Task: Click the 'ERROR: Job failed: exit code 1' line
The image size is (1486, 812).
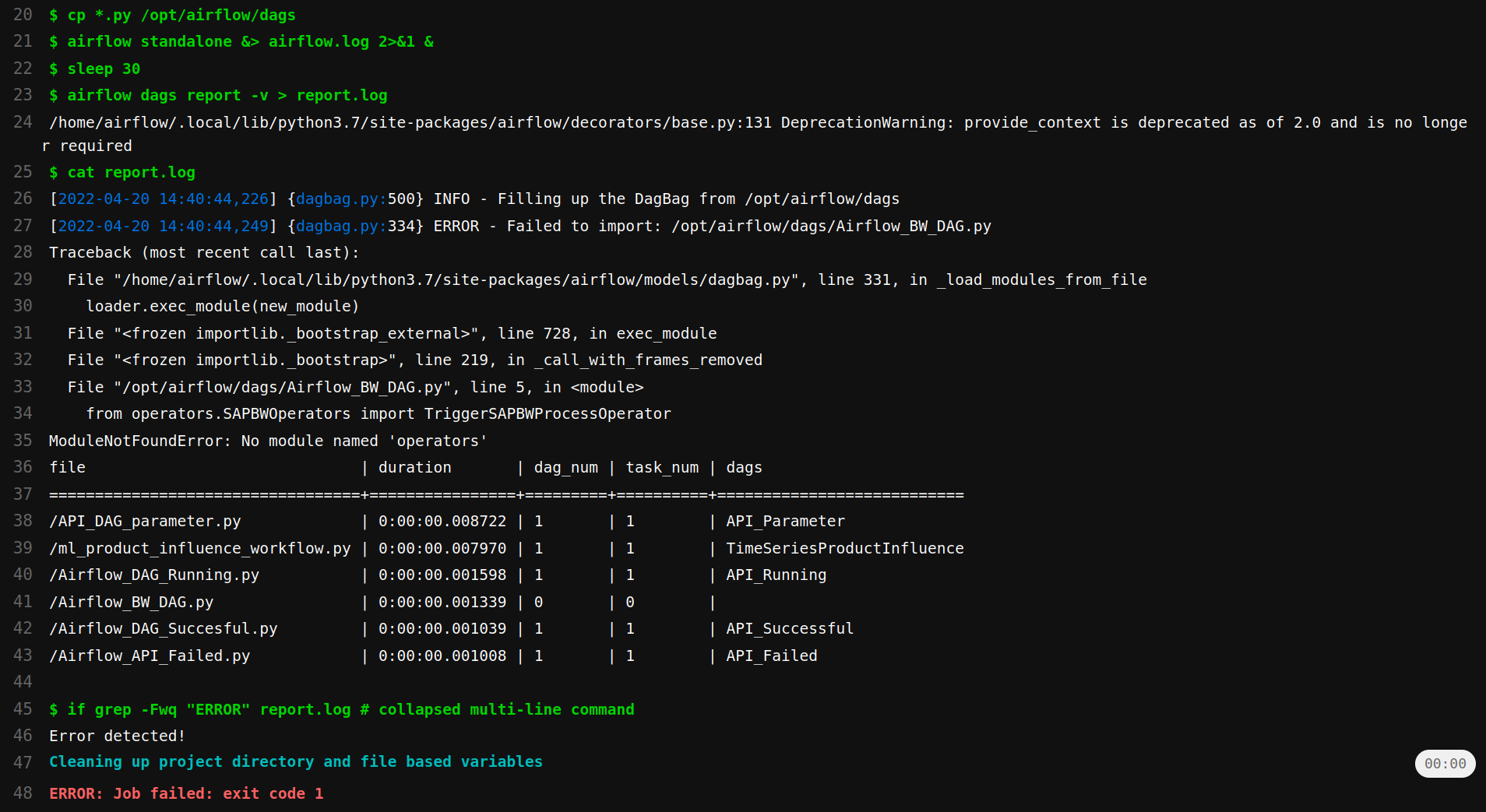Action: (x=186, y=793)
